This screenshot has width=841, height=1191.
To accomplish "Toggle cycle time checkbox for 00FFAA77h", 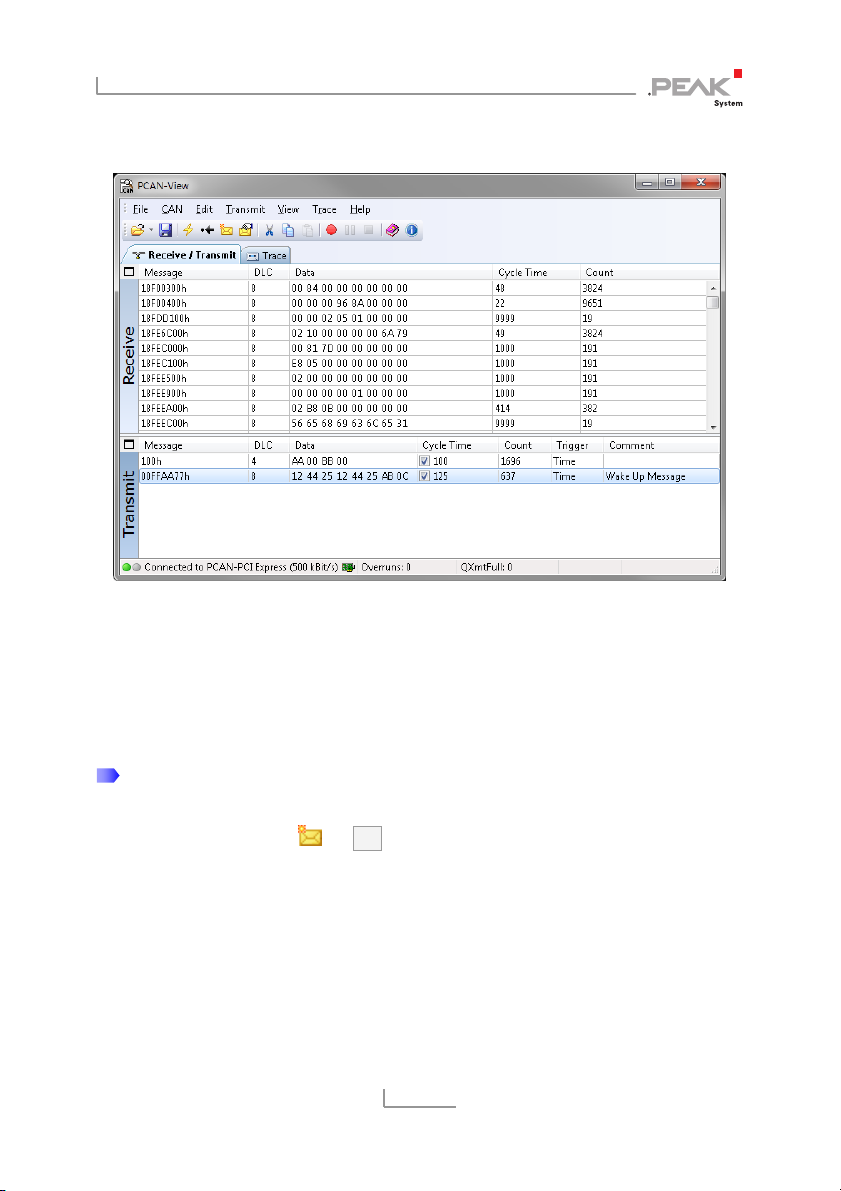I will tap(425, 476).
